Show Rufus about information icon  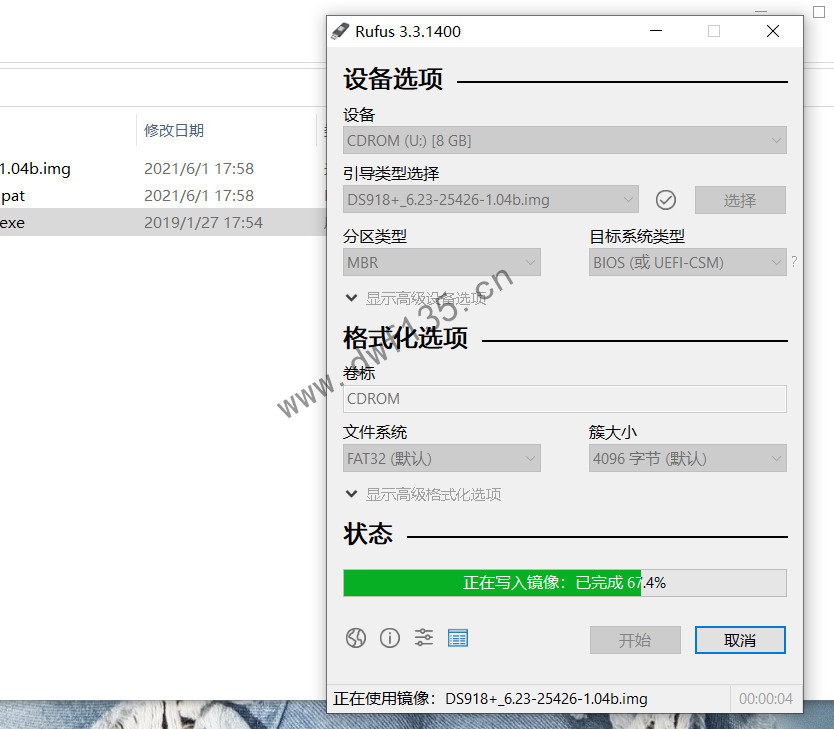(390, 638)
